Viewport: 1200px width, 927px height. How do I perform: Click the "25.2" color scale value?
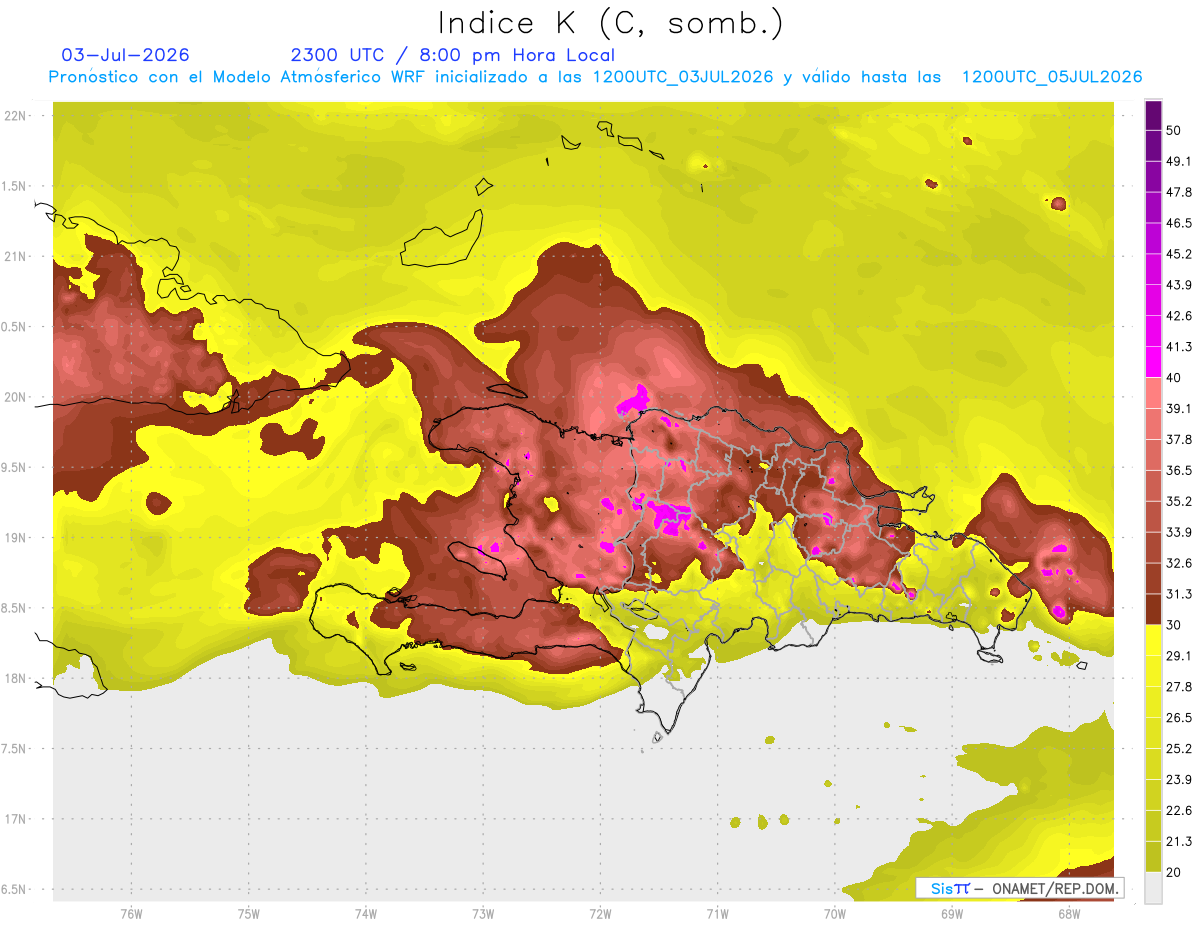click(1179, 749)
